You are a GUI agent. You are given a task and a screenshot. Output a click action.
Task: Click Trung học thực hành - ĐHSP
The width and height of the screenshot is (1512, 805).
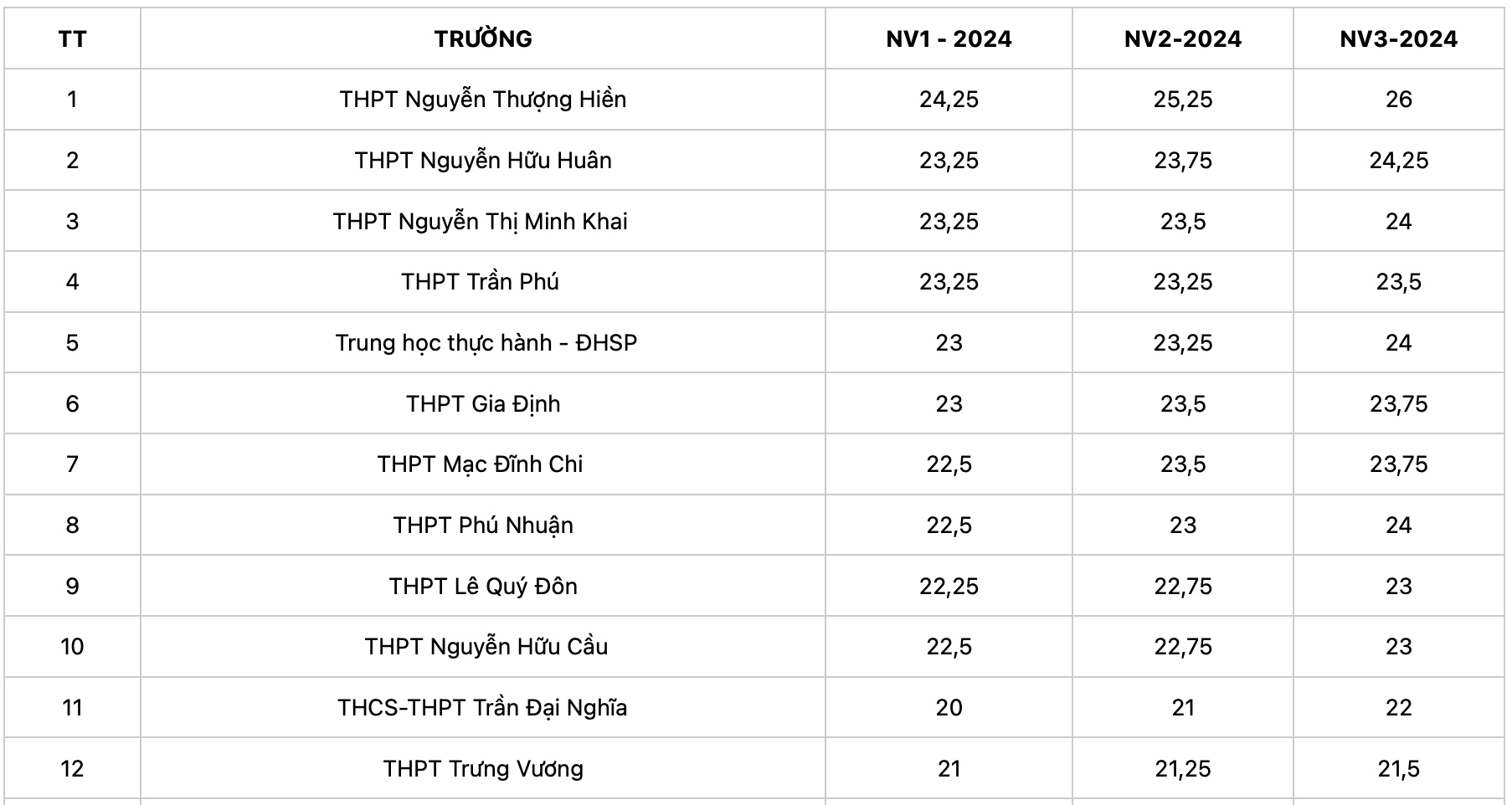click(486, 343)
